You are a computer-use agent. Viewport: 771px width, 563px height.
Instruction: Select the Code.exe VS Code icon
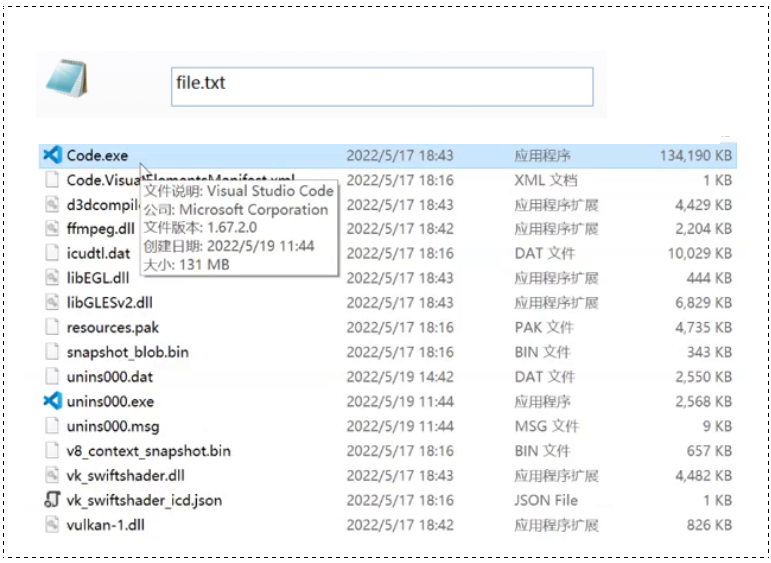pos(52,156)
